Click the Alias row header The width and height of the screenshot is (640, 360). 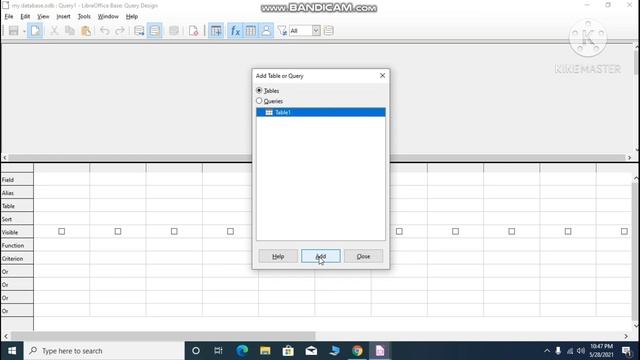tap(17, 193)
